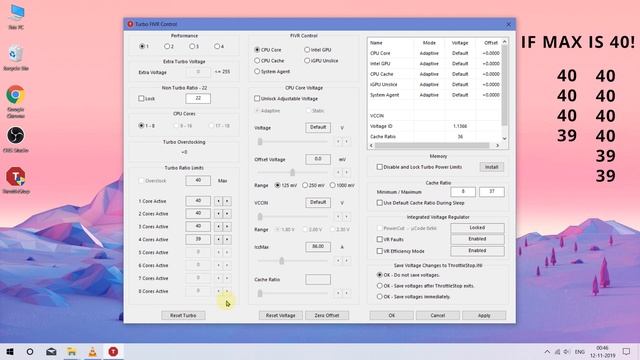Open ThrottleStop desktop shortcut
Screen dimensions: 640x360
tap(16, 180)
